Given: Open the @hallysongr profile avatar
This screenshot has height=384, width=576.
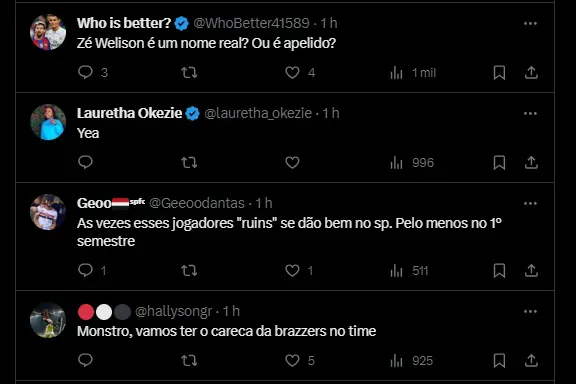Looking at the screenshot, I should coord(48,320).
